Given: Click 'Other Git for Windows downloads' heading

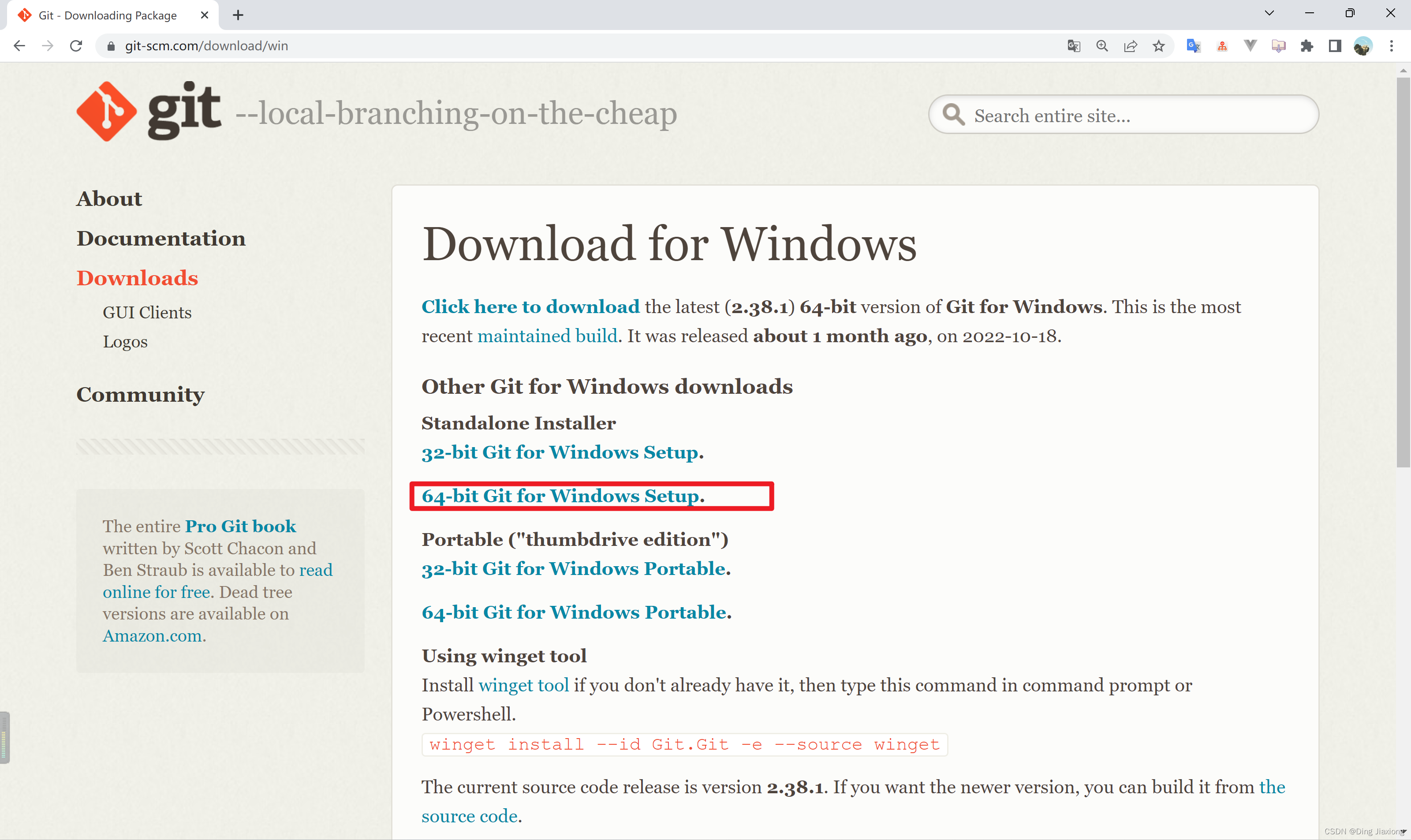Looking at the screenshot, I should click(x=607, y=387).
